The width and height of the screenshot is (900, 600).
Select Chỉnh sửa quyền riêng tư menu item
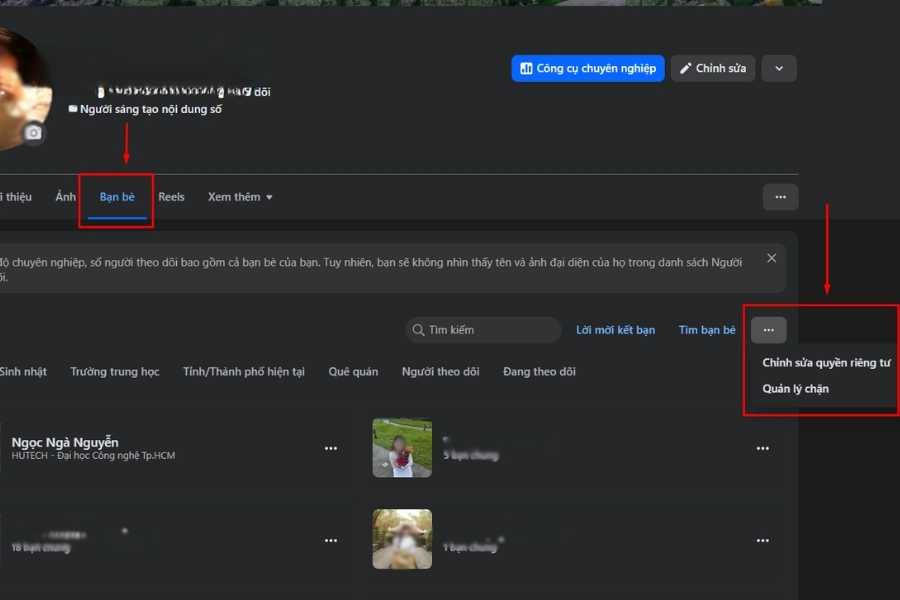coord(826,363)
